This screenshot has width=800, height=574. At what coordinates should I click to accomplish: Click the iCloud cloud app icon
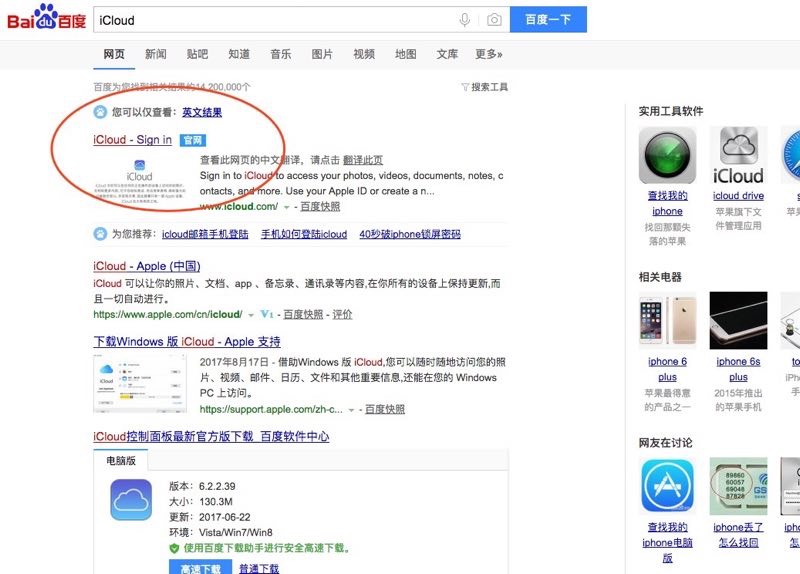pos(131,500)
